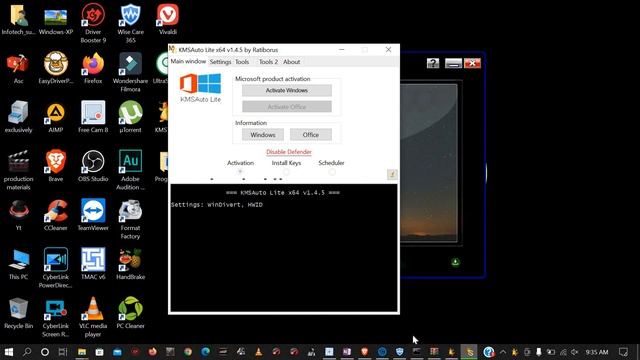640x360 pixels.
Task: Launch the Driver Booster 9 shortcut
Action: point(93,23)
